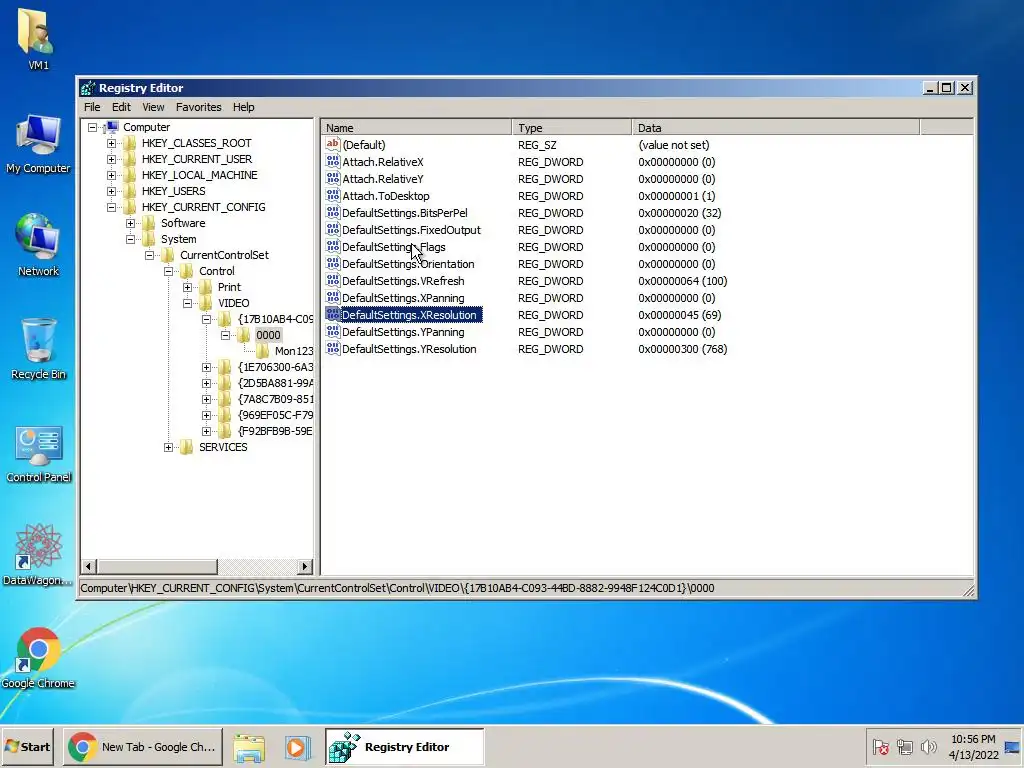Screen dimensions: 1024x768
Task: Select the {F92BFB9B-59E key
Action: click(275, 431)
